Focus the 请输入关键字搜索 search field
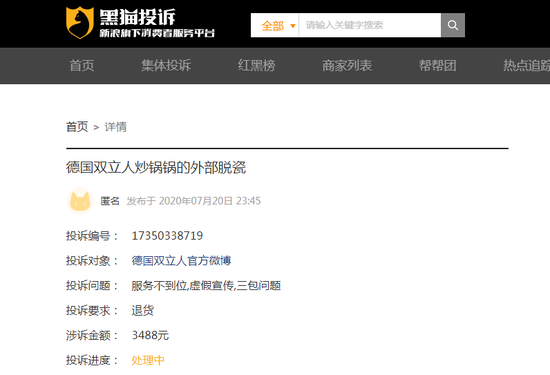The width and height of the screenshot is (550, 375). (x=370, y=25)
